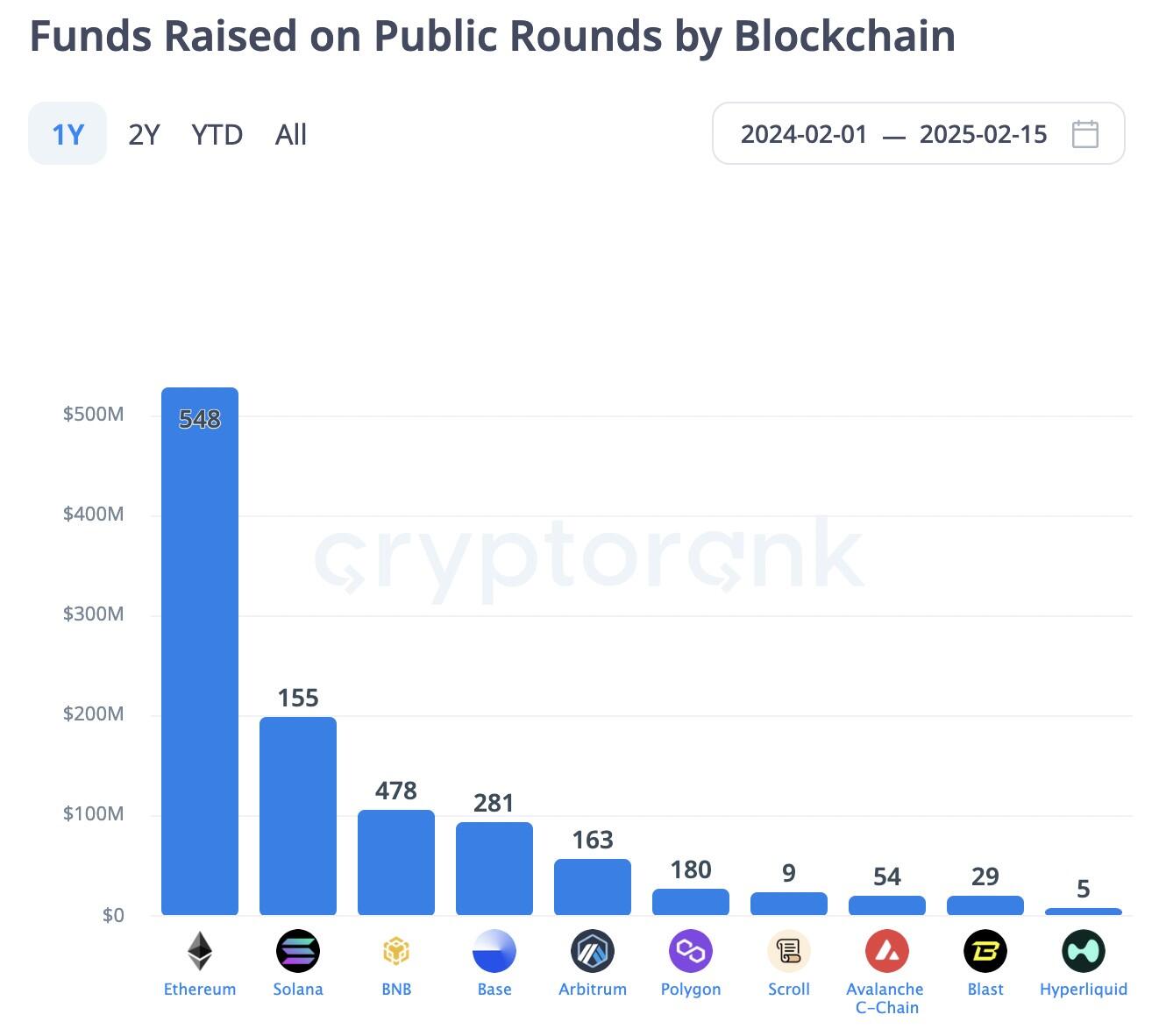Image resolution: width=1159 pixels, height=1036 pixels.
Task: Click the Polygon purple logo icon
Action: [691, 951]
